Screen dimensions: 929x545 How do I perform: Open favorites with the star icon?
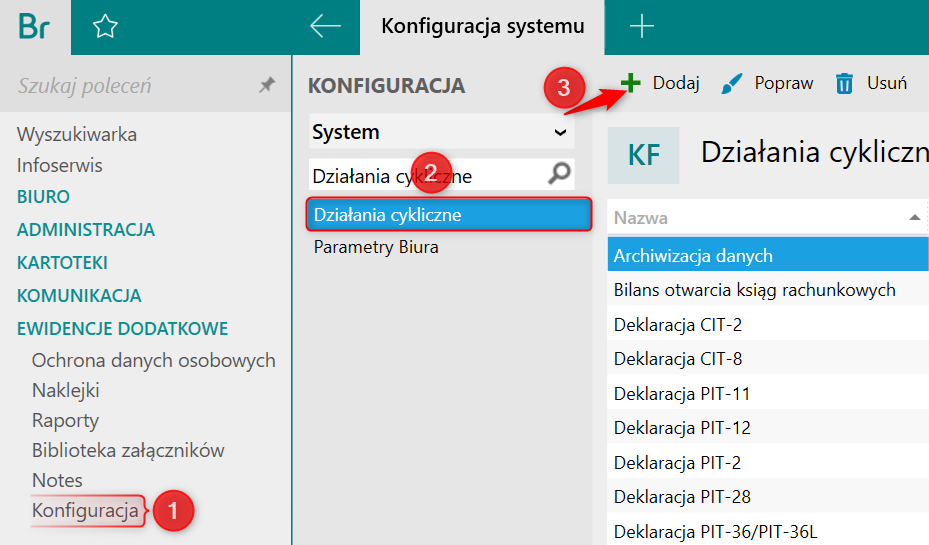pyautogui.click(x=105, y=27)
